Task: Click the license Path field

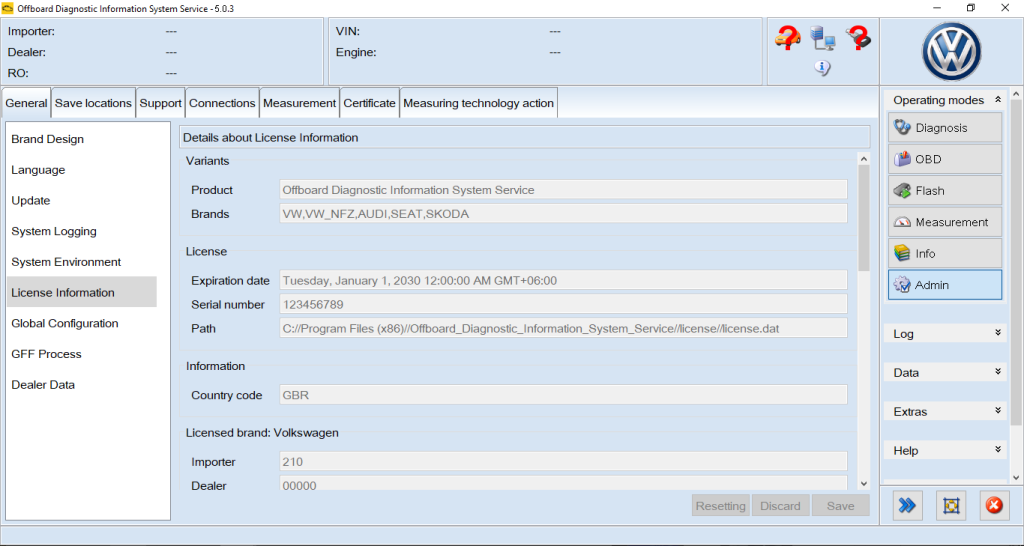Action: click(x=564, y=329)
